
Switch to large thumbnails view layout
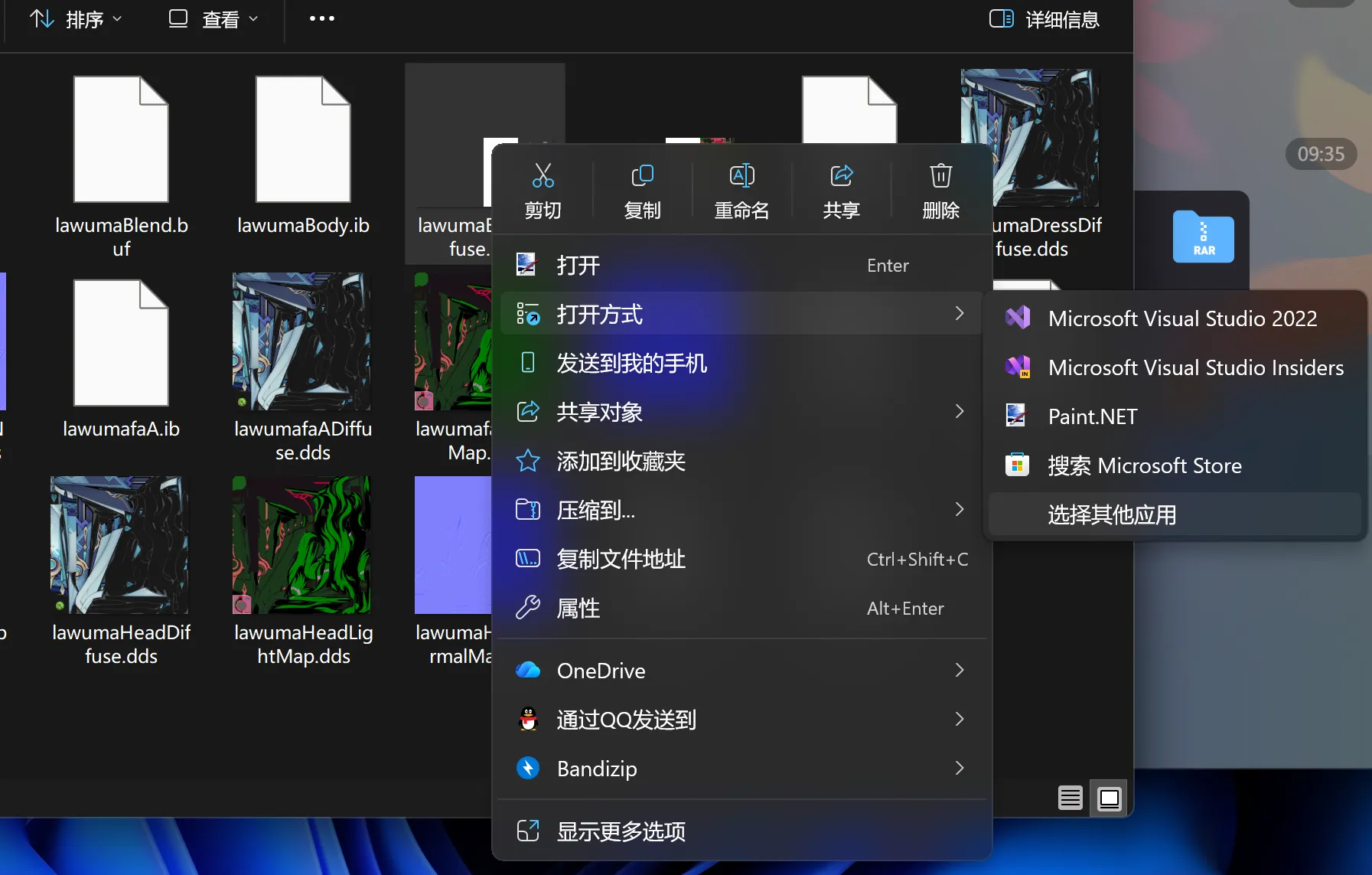click(1109, 798)
